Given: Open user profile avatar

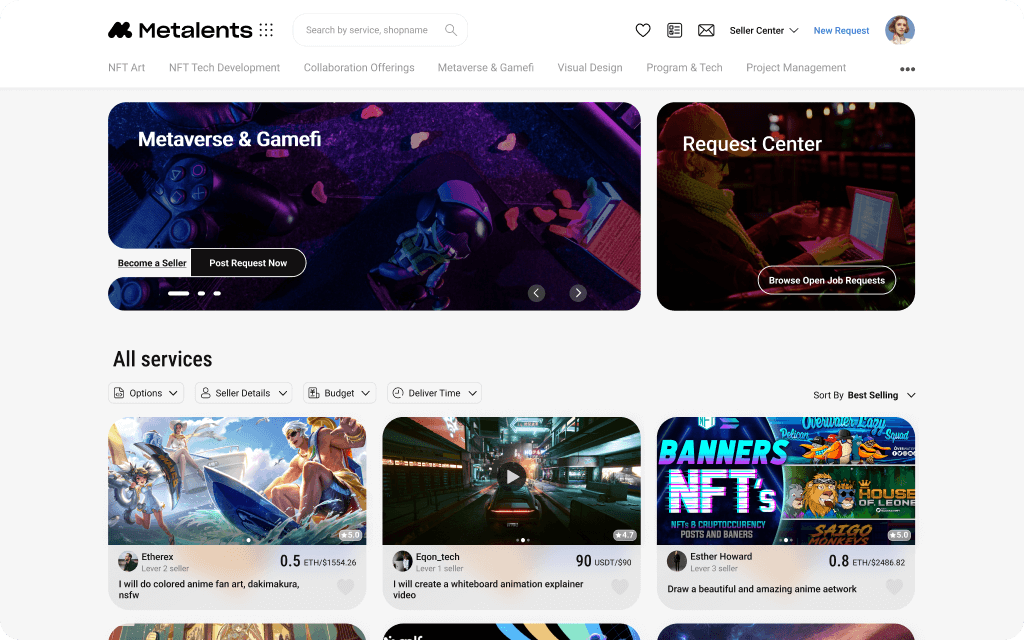Looking at the screenshot, I should [900, 30].
